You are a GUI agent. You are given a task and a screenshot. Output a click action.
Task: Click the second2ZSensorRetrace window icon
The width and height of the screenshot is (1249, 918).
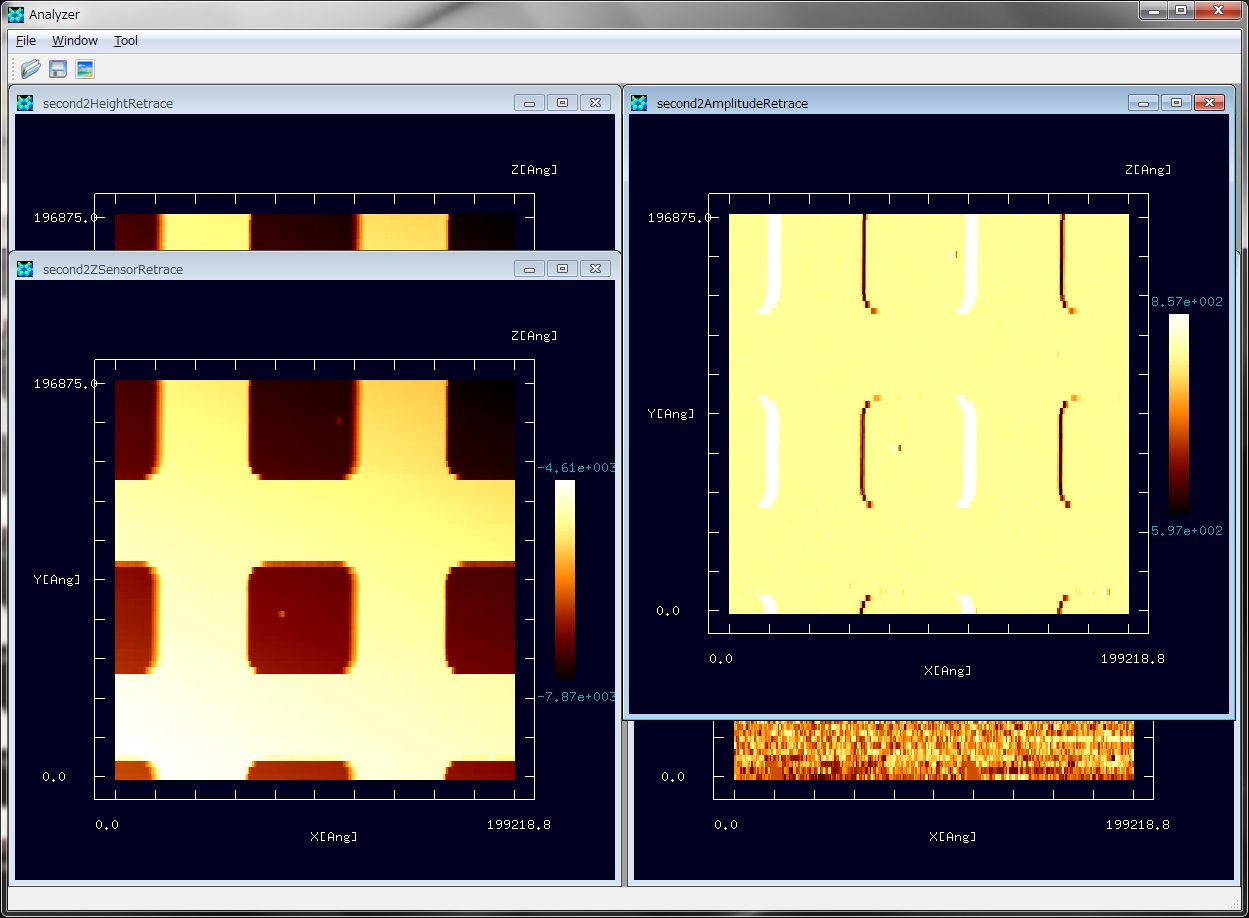(26, 269)
